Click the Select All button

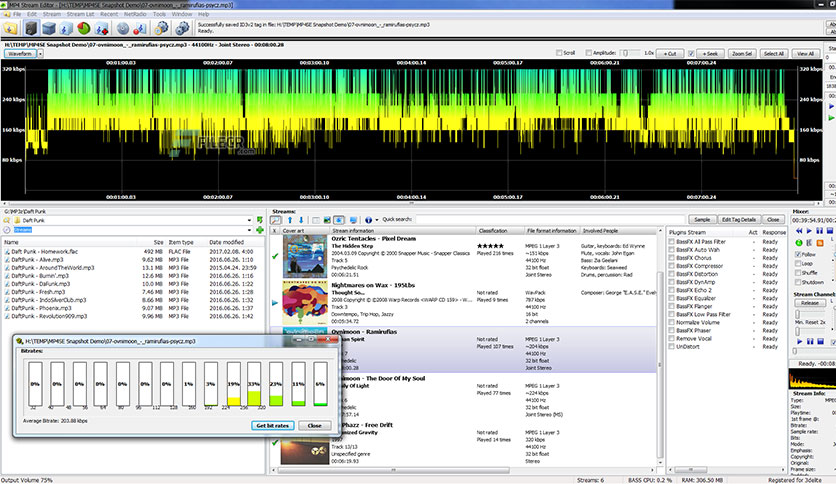point(773,53)
